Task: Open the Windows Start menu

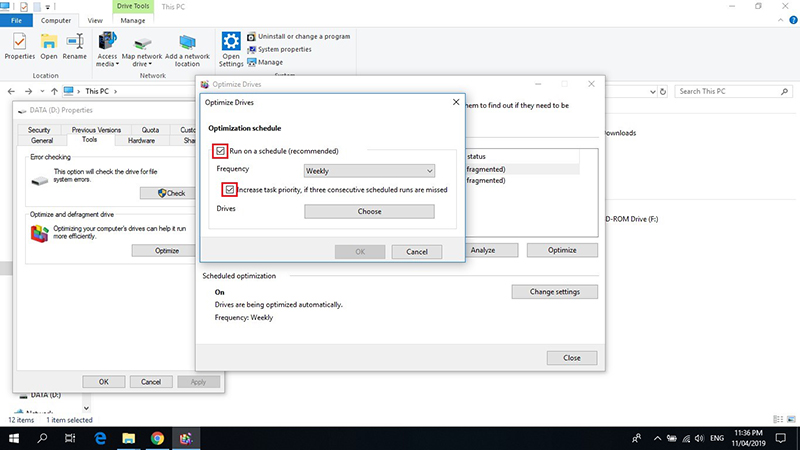Action: click(14, 438)
